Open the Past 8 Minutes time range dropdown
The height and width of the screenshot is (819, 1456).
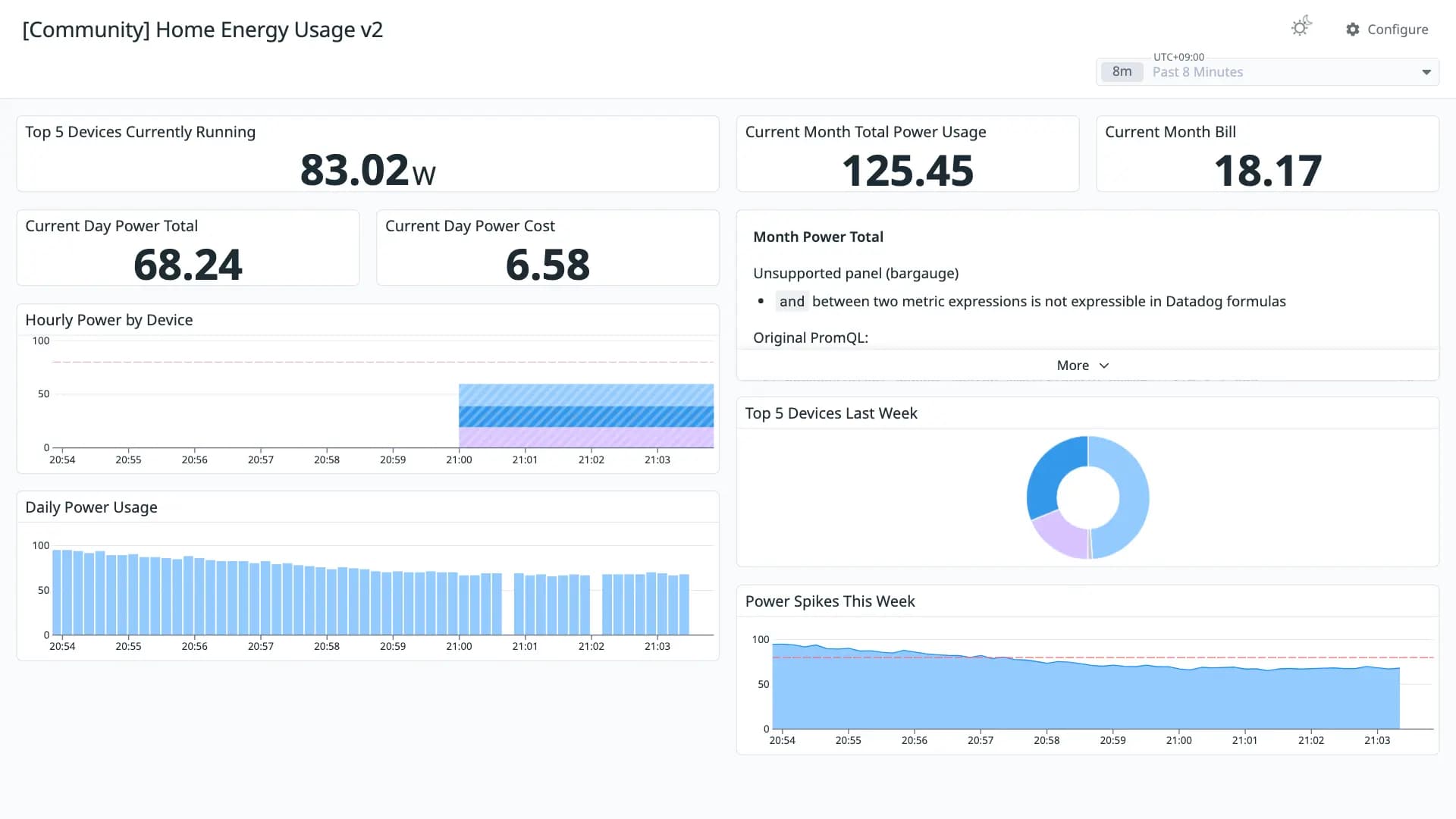1267,72
